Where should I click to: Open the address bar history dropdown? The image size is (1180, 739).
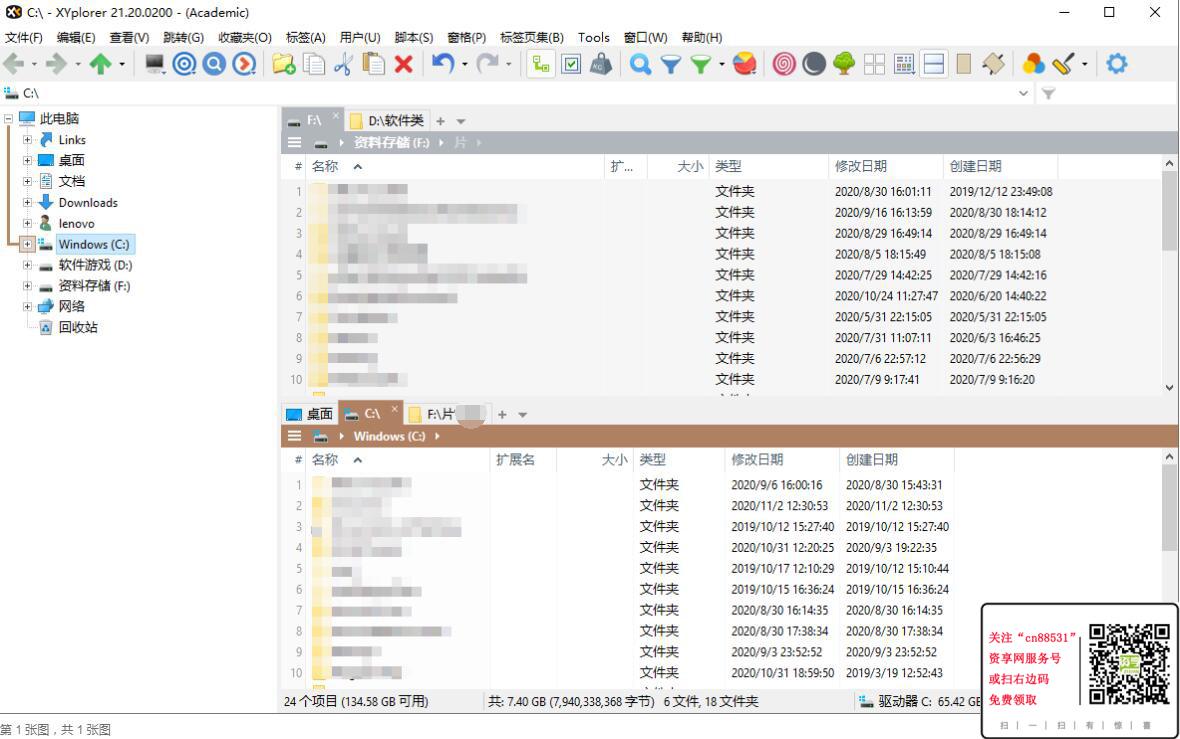pyautogui.click(x=1023, y=93)
